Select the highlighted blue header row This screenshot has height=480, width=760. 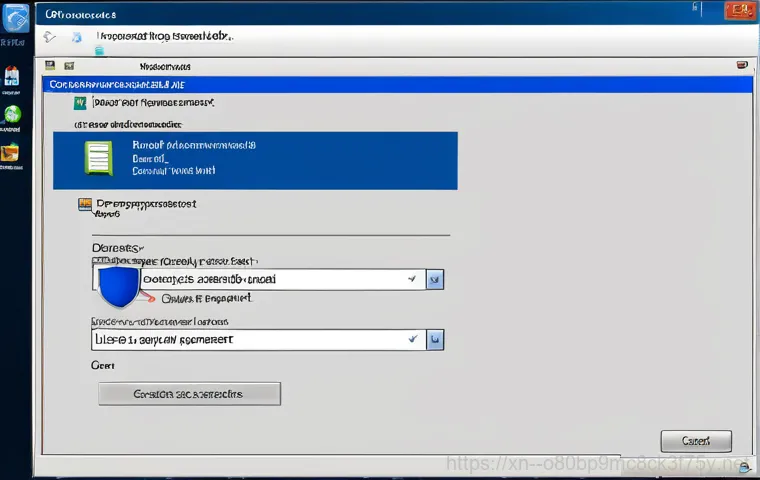click(x=397, y=84)
